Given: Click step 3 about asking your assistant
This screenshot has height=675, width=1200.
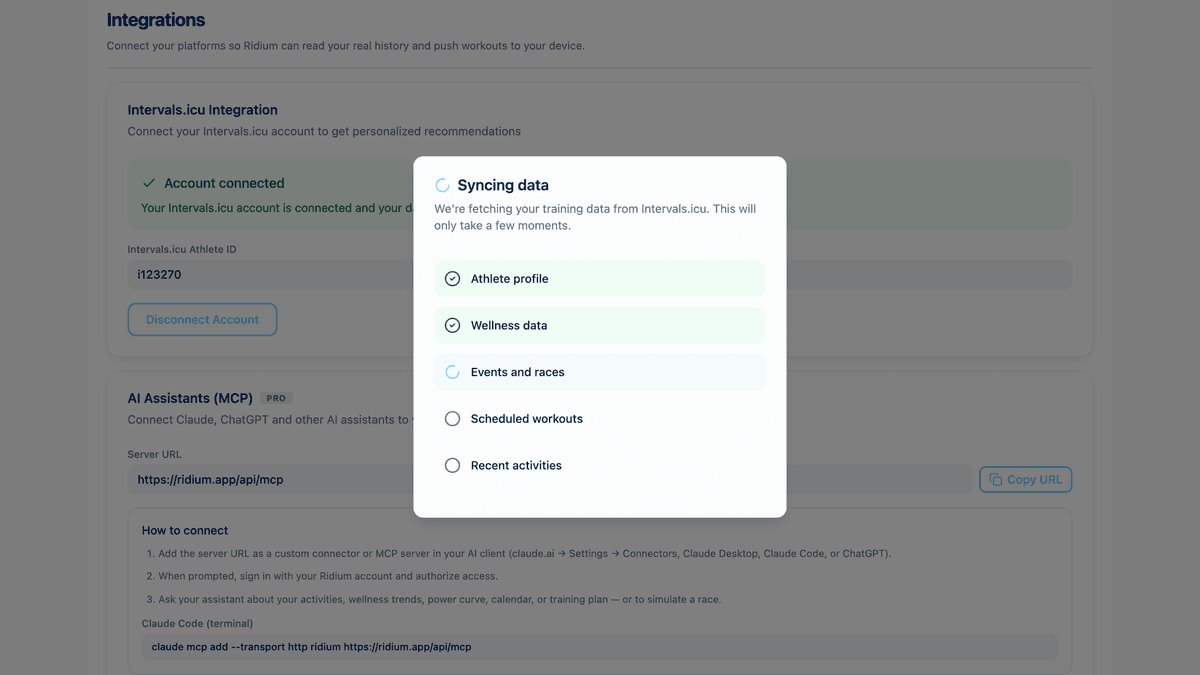Looking at the screenshot, I should point(434,600).
